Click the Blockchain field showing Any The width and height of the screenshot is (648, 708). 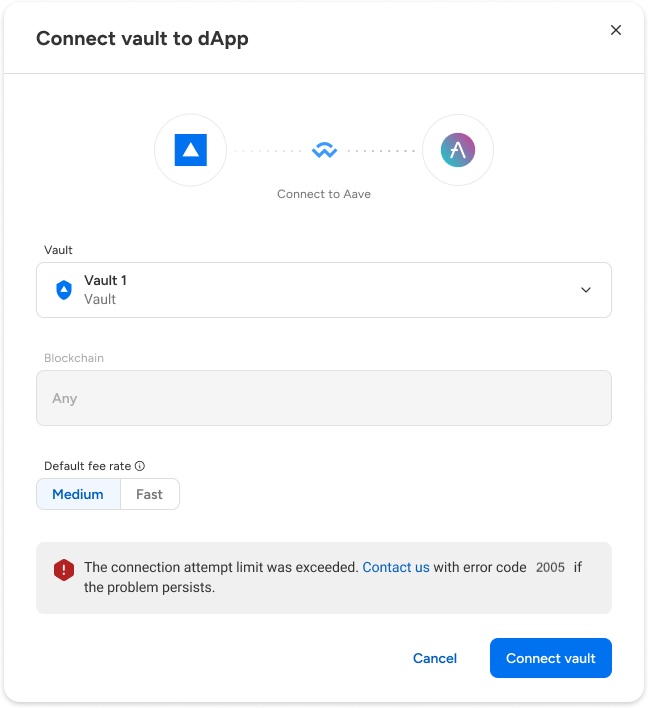pyautogui.click(x=323, y=398)
